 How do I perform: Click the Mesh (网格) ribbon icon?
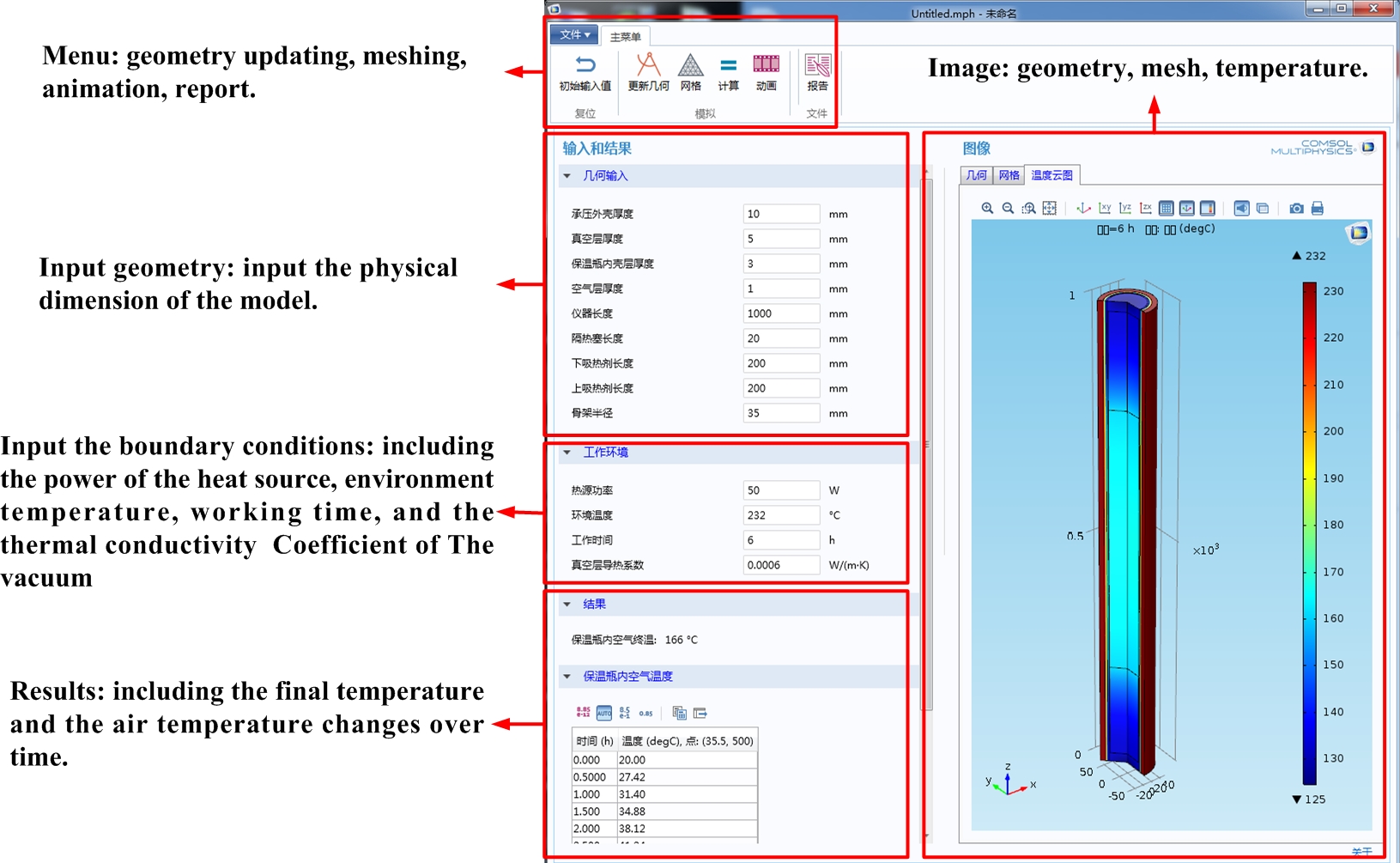coord(690,65)
